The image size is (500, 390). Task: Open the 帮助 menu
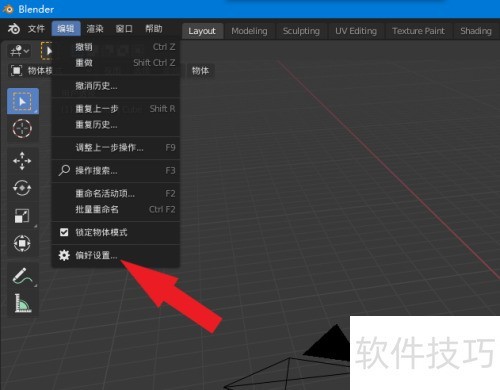click(x=154, y=29)
